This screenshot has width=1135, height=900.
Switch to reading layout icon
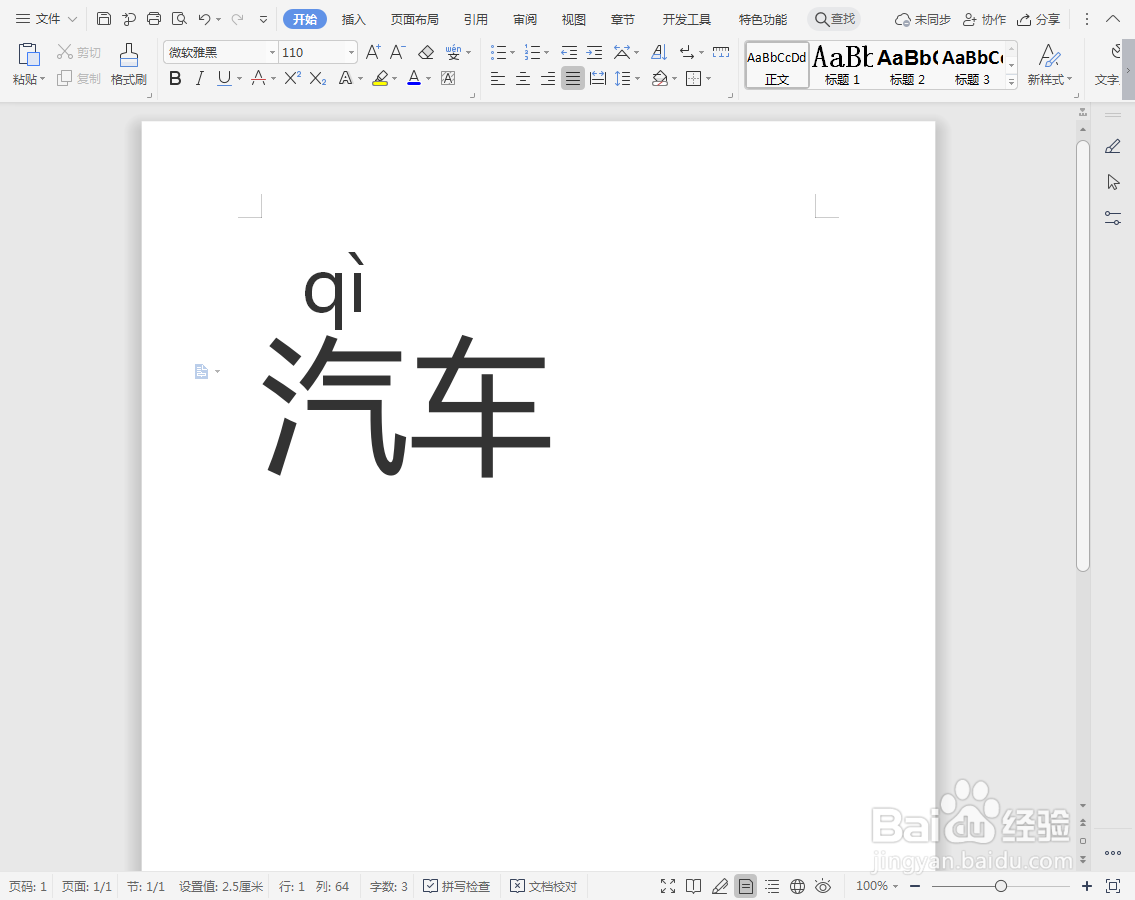point(693,886)
